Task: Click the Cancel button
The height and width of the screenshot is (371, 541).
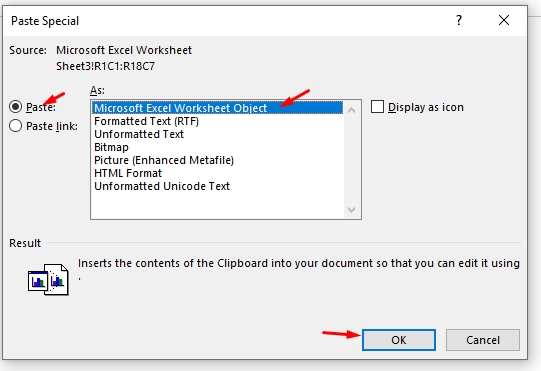Action: [483, 340]
